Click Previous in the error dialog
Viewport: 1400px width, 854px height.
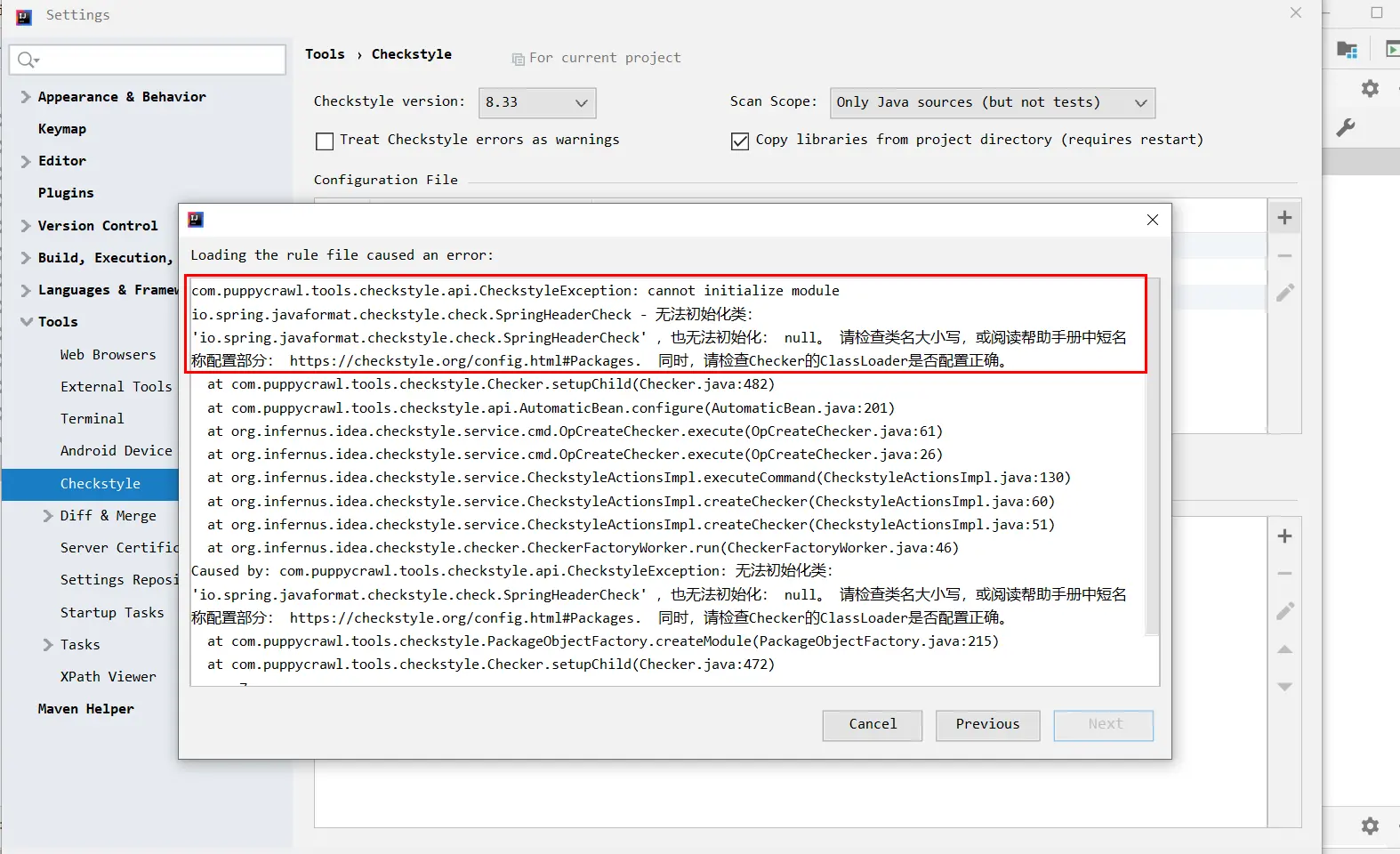point(987,725)
